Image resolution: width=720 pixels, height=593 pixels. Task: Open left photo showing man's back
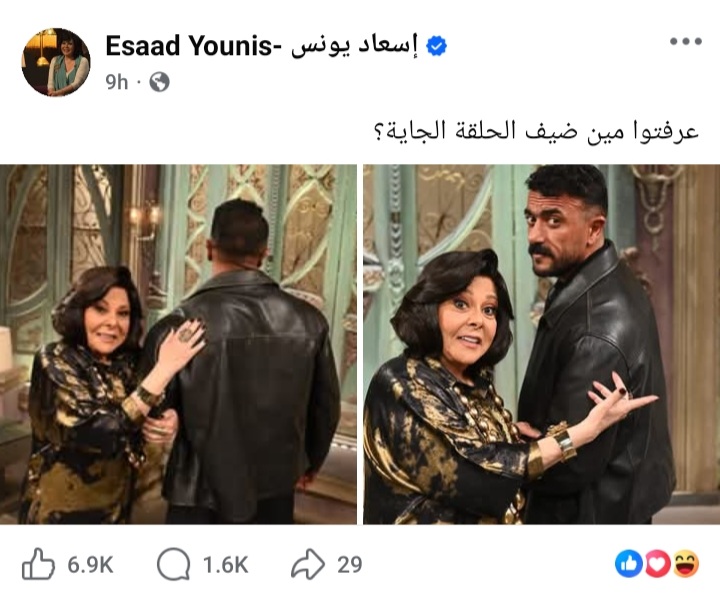click(x=178, y=344)
